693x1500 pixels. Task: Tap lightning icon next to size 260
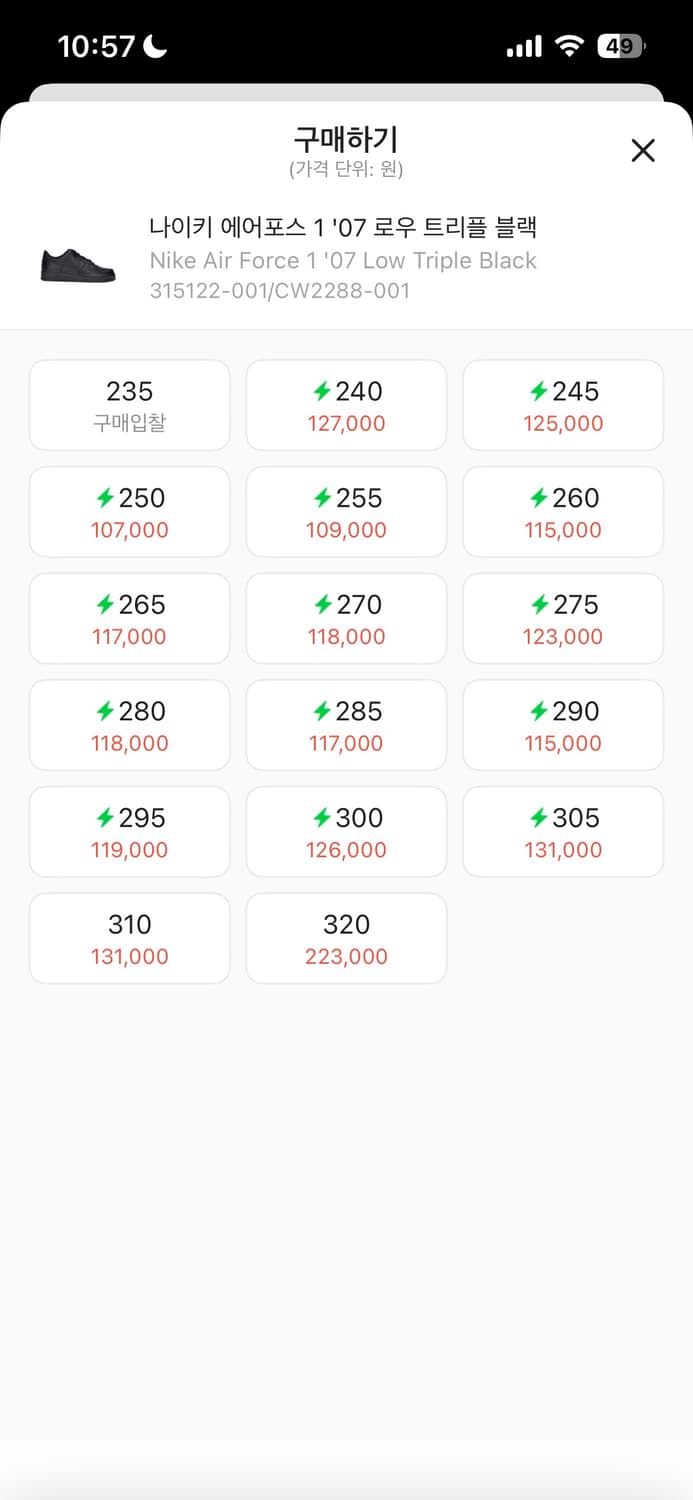coord(539,498)
